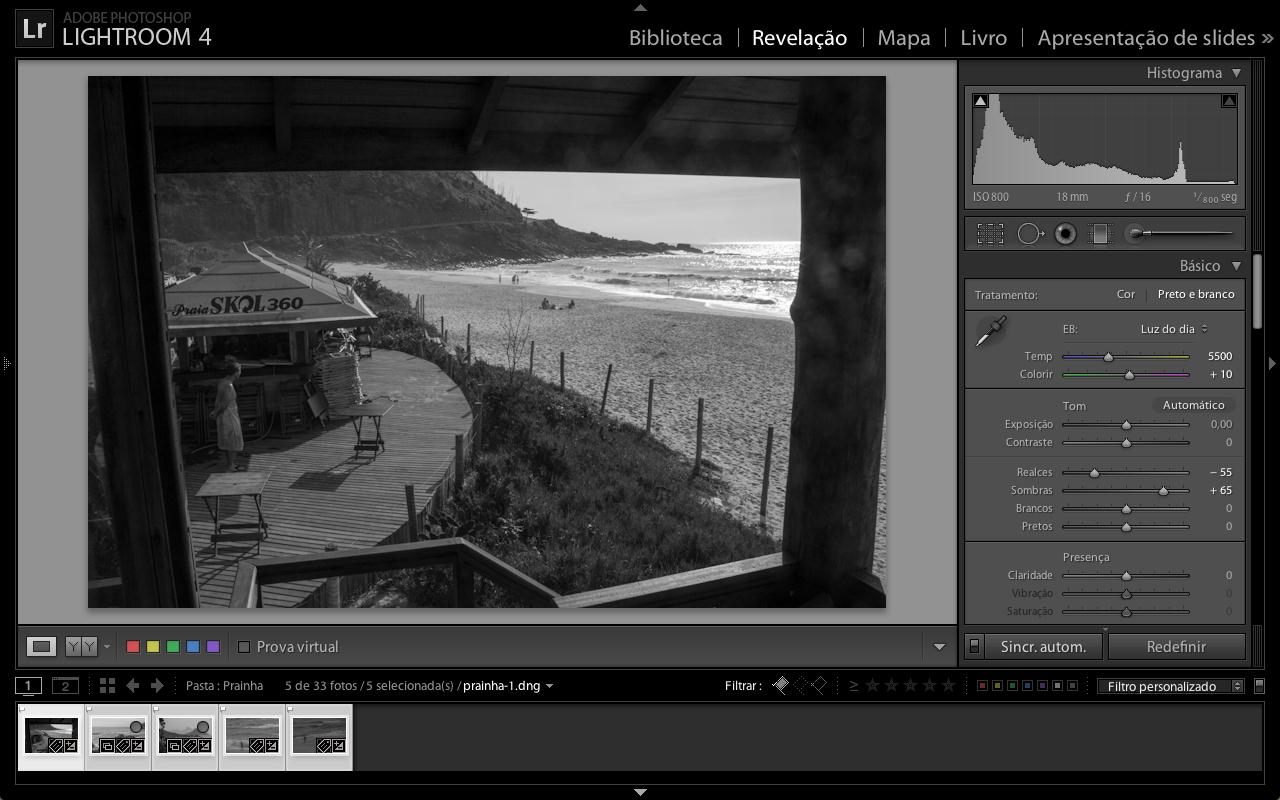Click the Redefinir button
The width and height of the screenshot is (1280, 800).
[x=1176, y=646]
